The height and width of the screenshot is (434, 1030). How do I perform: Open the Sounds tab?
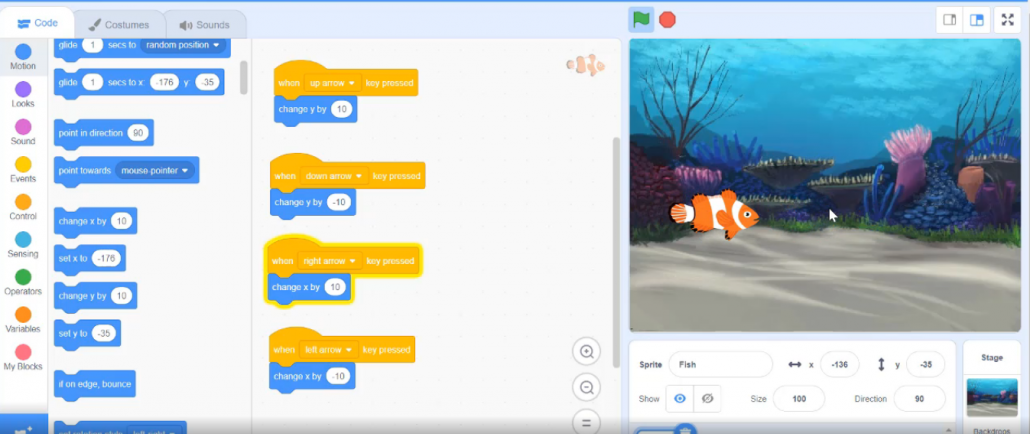click(204, 25)
